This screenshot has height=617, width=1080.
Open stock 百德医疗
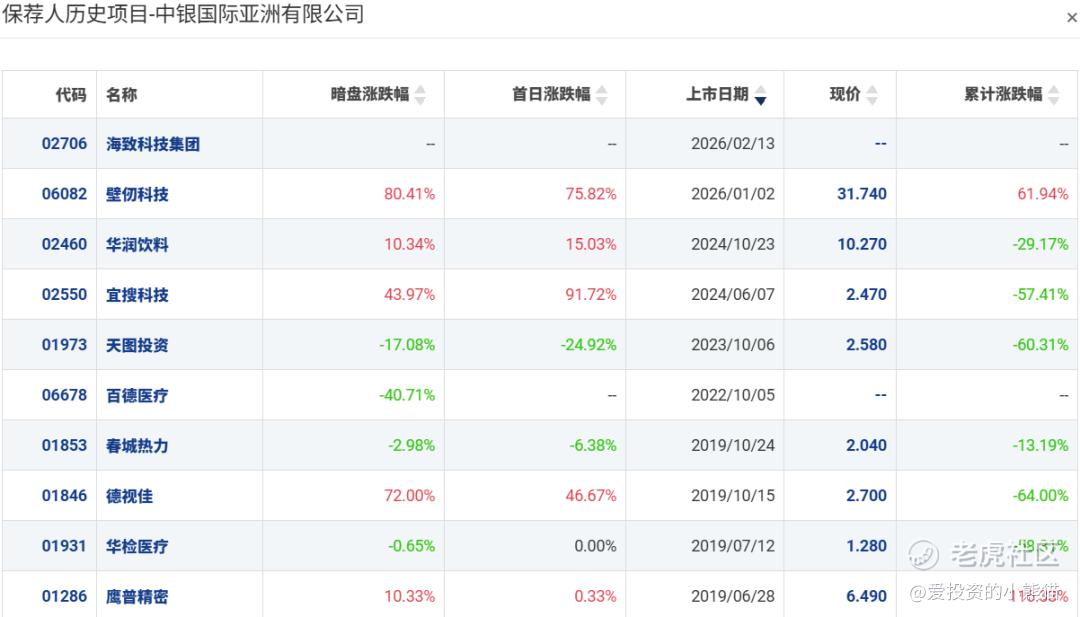(137, 395)
